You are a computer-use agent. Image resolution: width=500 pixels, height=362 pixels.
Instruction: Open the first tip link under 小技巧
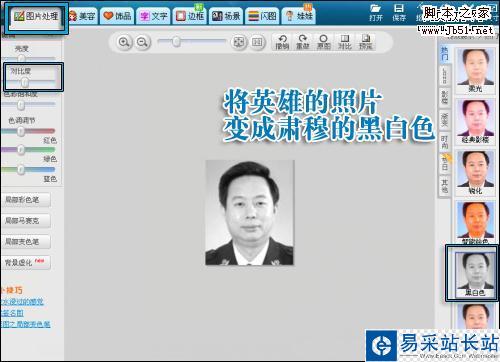coord(22,302)
